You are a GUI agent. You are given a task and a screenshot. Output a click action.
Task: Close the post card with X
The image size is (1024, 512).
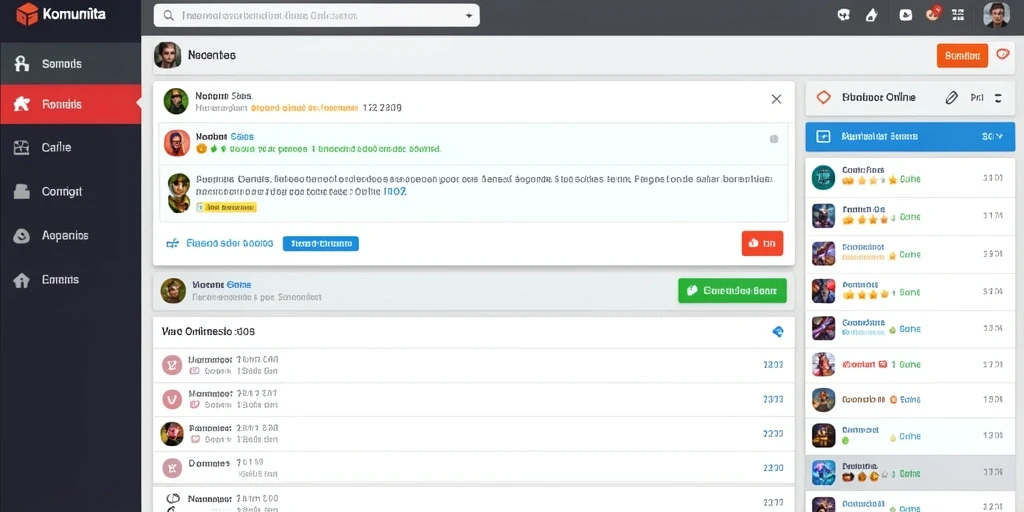coord(776,99)
